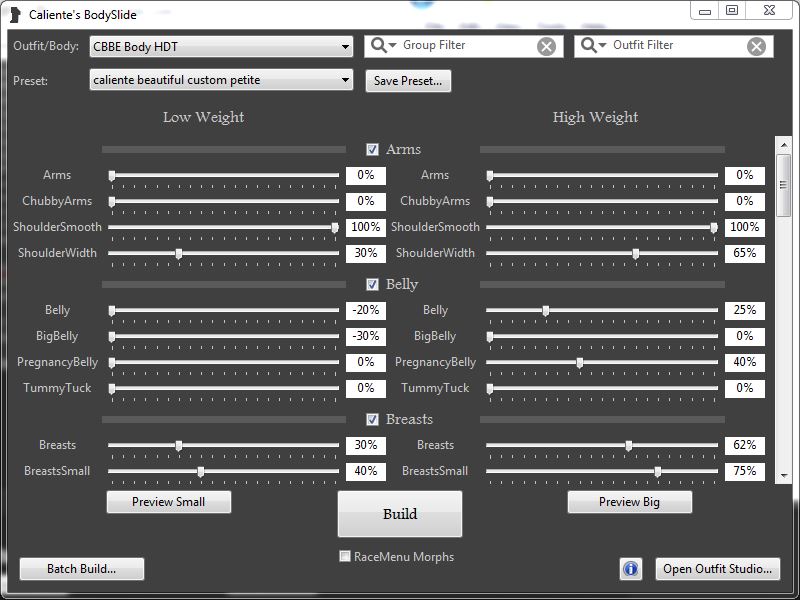Click the High Weight Belly value field 25%
Screen dimensions: 800x600
[x=745, y=310]
